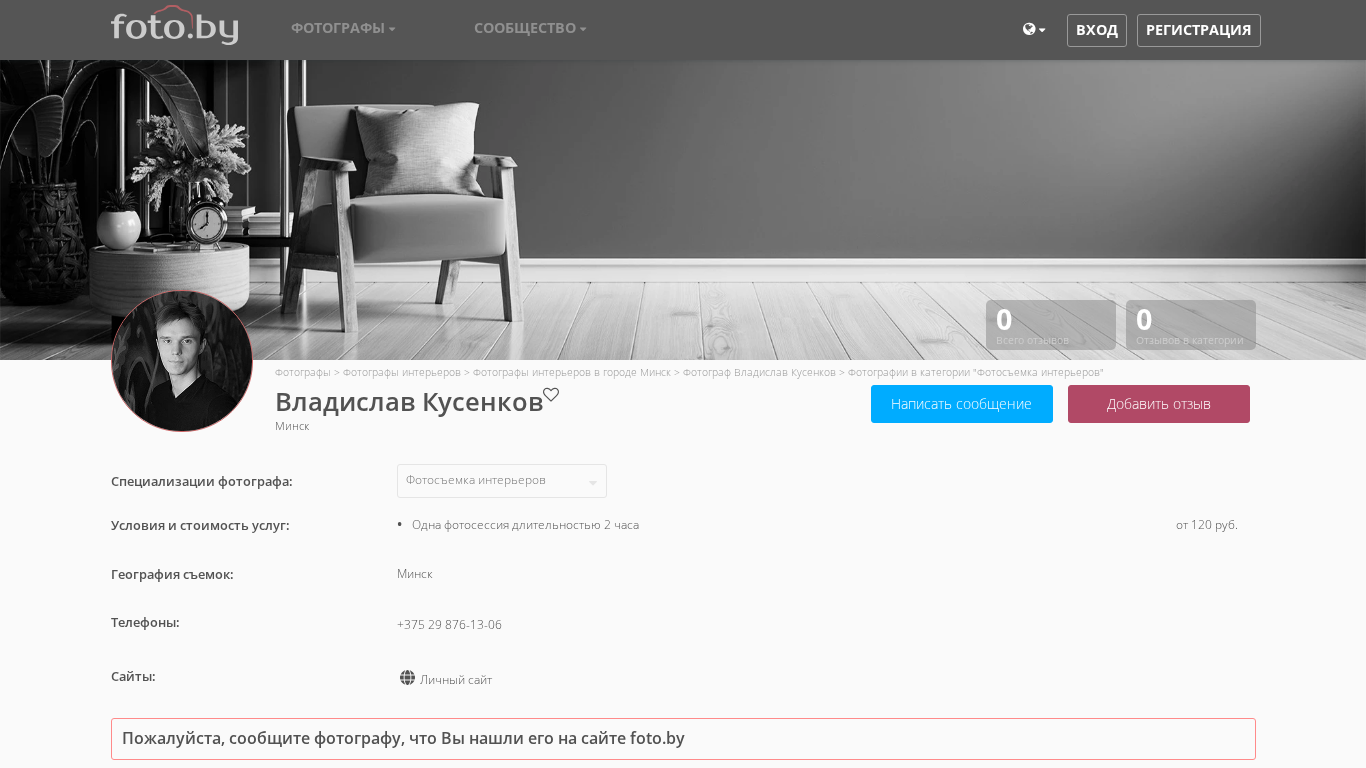This screenshot has width=1366, height=768.
Task: Click the foto.by logo
Action: point(174,27)
